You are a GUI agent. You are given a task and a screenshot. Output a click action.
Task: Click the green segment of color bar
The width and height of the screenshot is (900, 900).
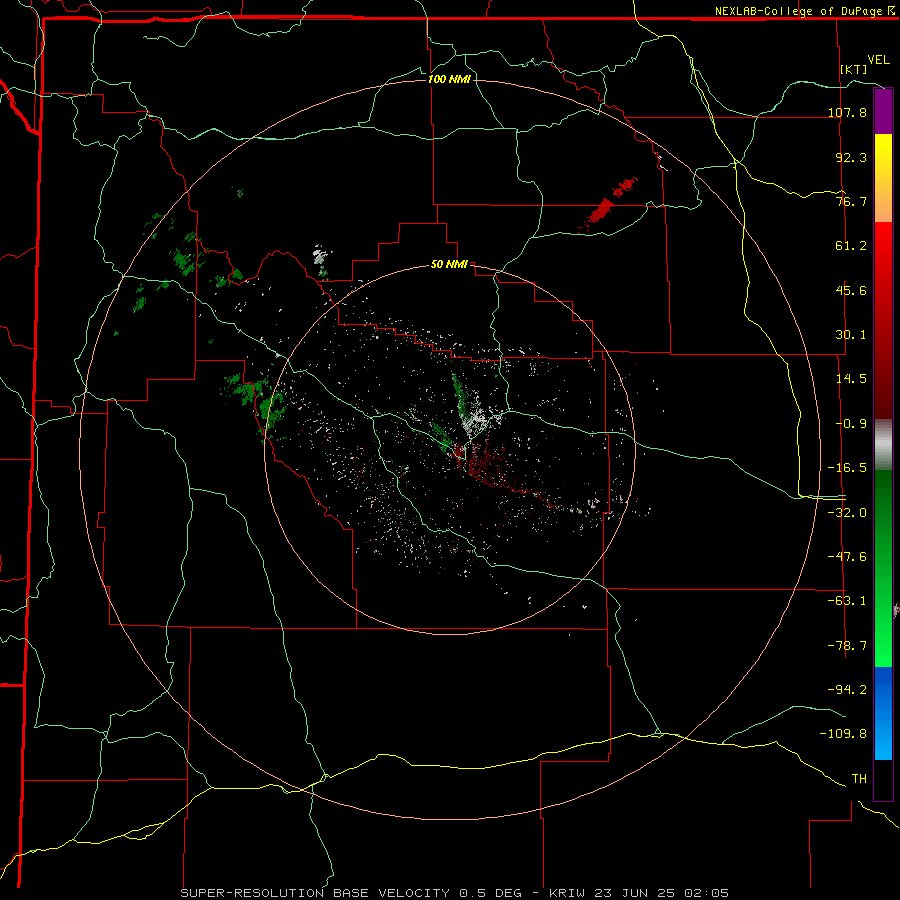click(x=883, y=568)
